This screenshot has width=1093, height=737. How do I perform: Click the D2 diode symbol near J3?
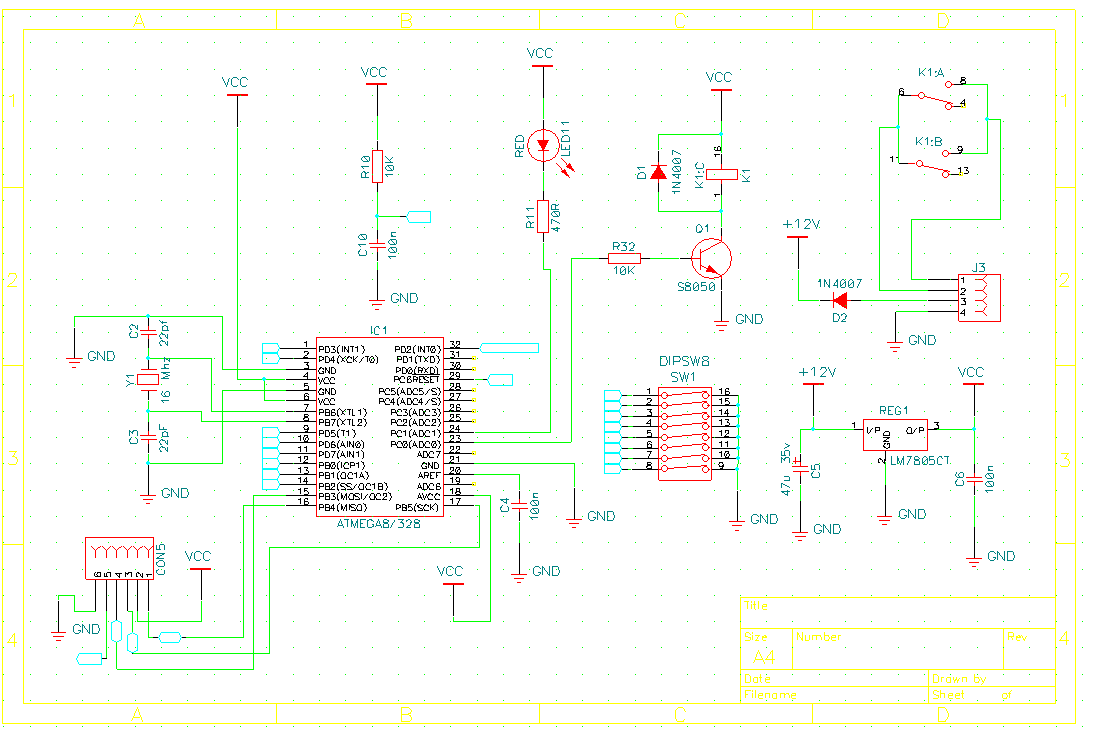click(x=841, y=300)
